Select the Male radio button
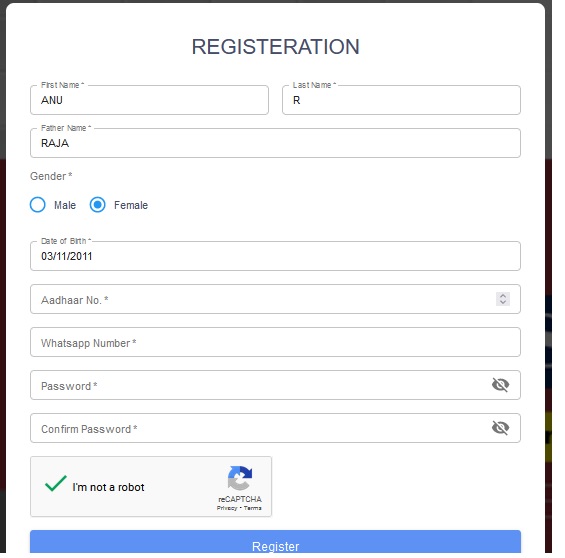The height and width of the screenshot is (558, 565). point(37,205)
